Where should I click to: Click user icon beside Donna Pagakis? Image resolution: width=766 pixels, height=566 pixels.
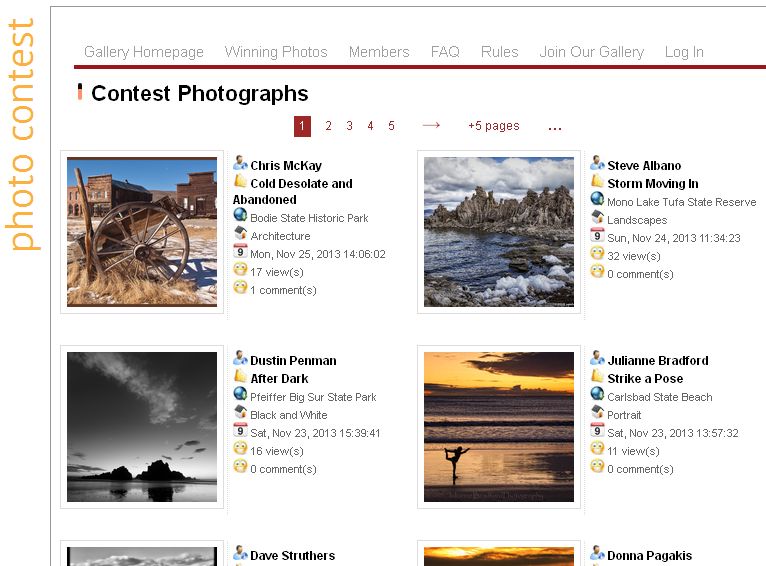click(x=597, y=552)
